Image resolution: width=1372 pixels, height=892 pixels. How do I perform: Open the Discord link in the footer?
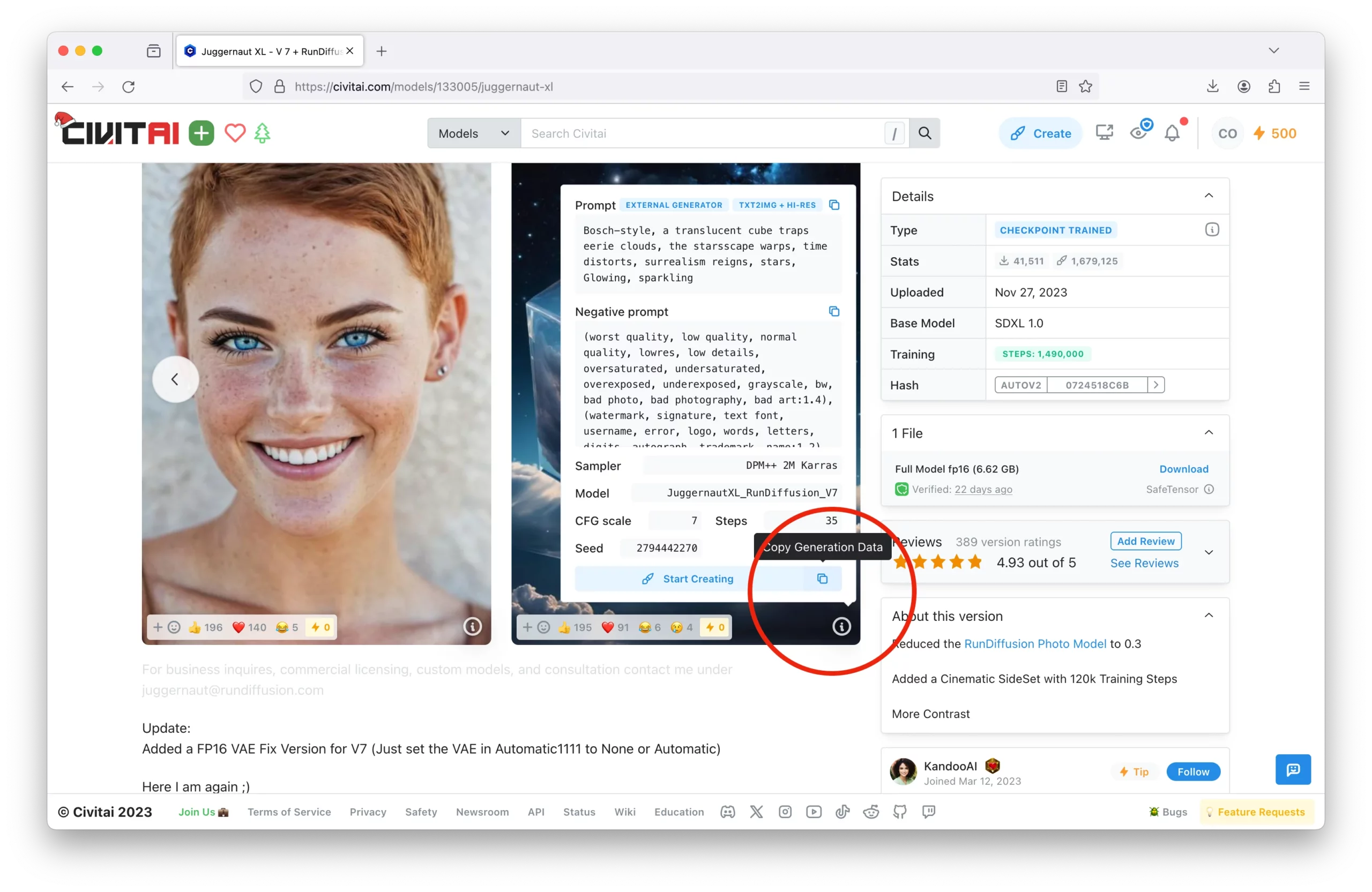(727, 812)
